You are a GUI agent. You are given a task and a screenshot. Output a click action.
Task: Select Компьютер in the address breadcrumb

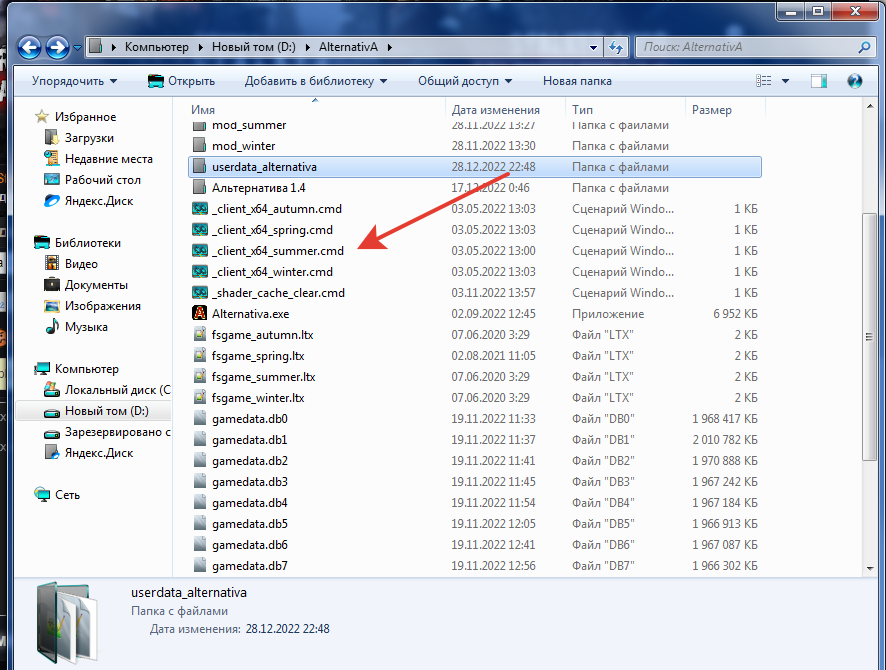157,47
